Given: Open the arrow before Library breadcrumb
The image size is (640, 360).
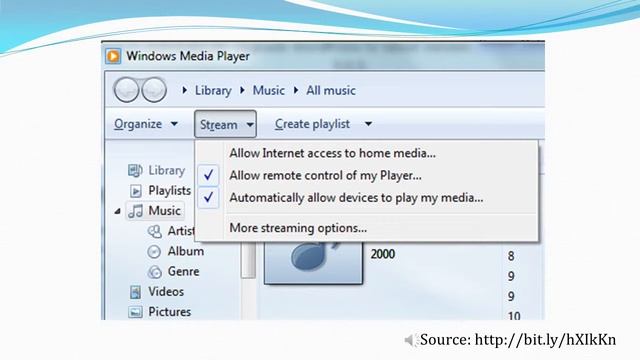Looking at the screenshot, I should 184,90.
